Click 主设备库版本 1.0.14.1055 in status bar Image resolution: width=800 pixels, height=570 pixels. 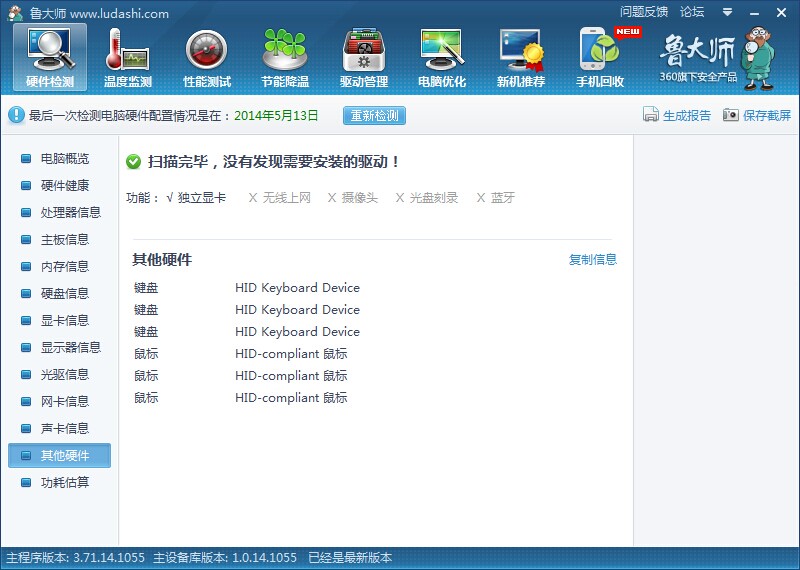(x=225, y=557)
